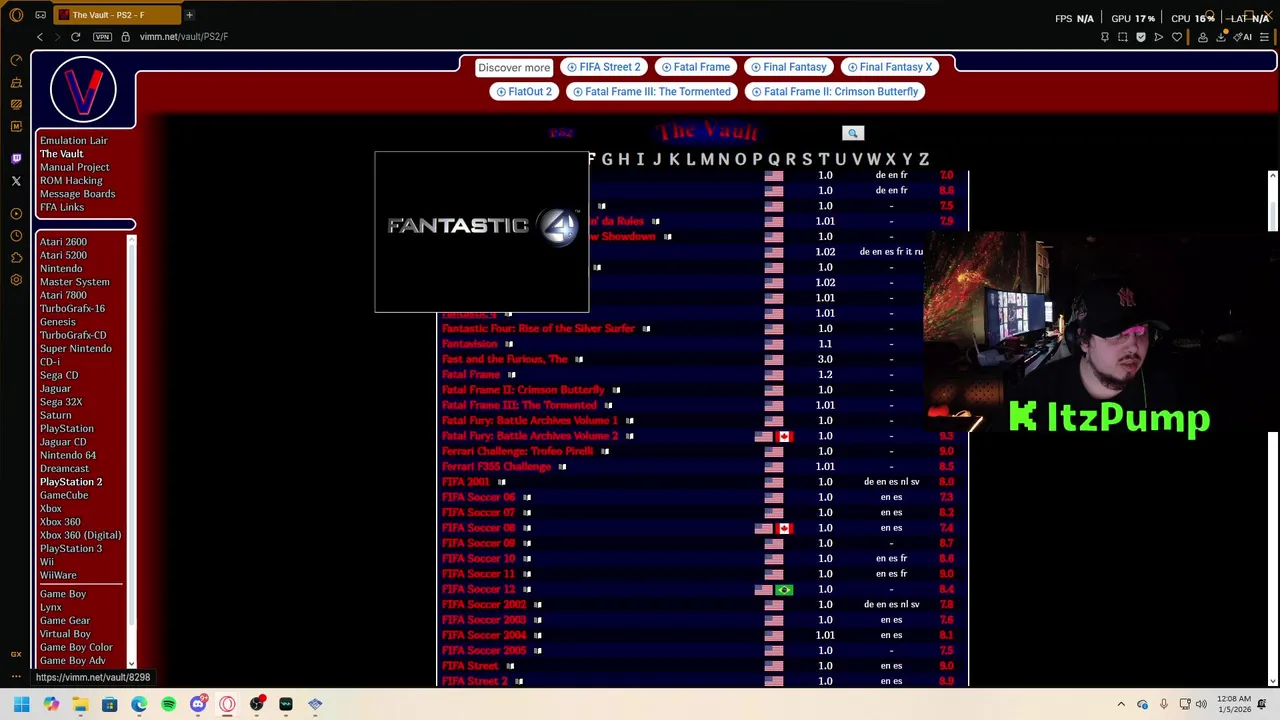Click the Discover more button
The width and height of the screenshot is (1280, 720).
coord(514,67)
